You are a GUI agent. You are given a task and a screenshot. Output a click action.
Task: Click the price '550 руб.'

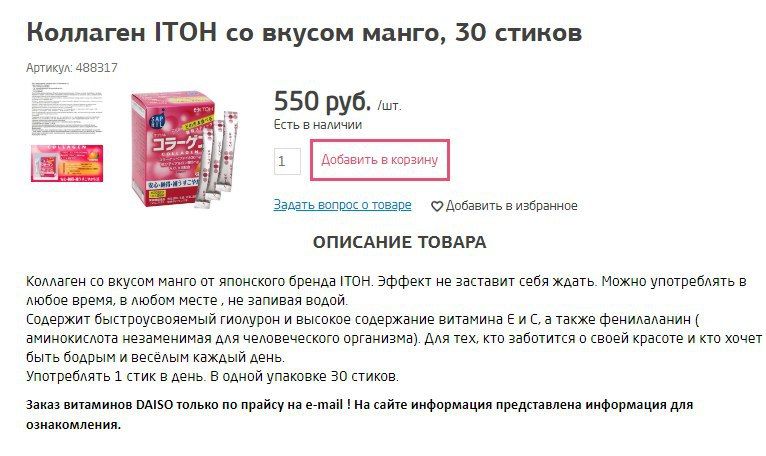point(322,101)
